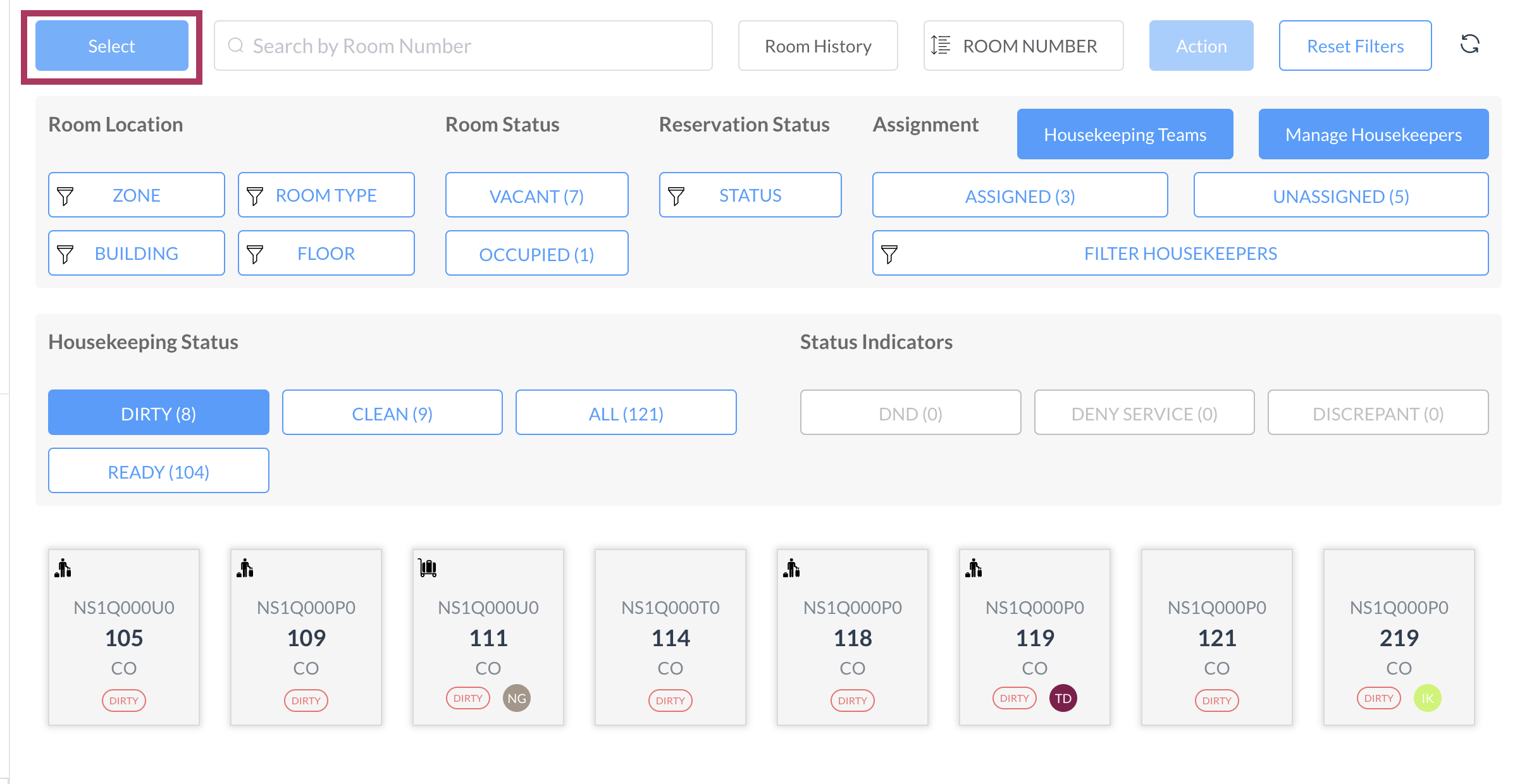
Task: Click the guest icon on room 118 card
Action: [x=791, y=568]
